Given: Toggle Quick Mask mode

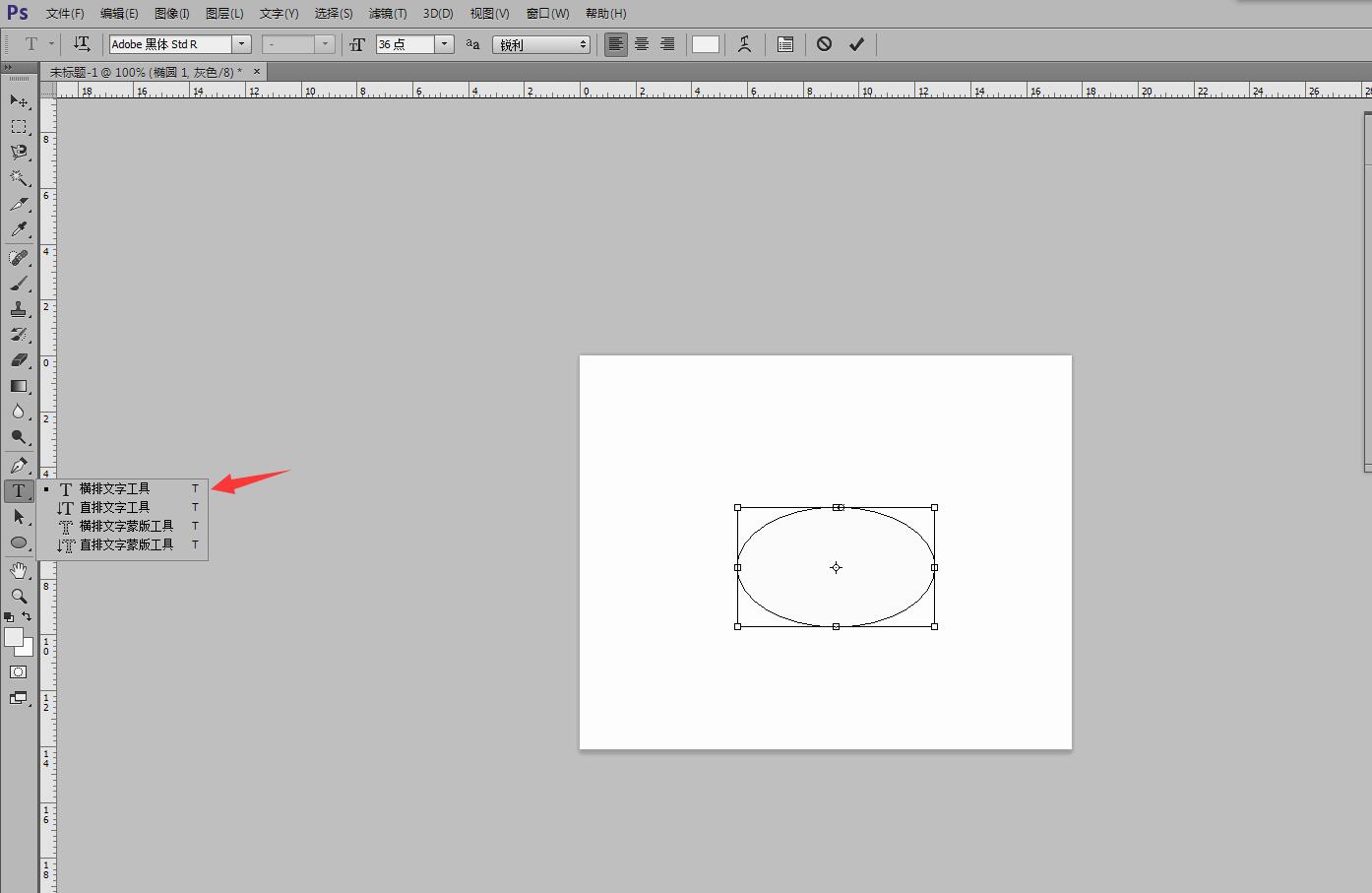Looking at the screenshot, I should coord(19,672).
